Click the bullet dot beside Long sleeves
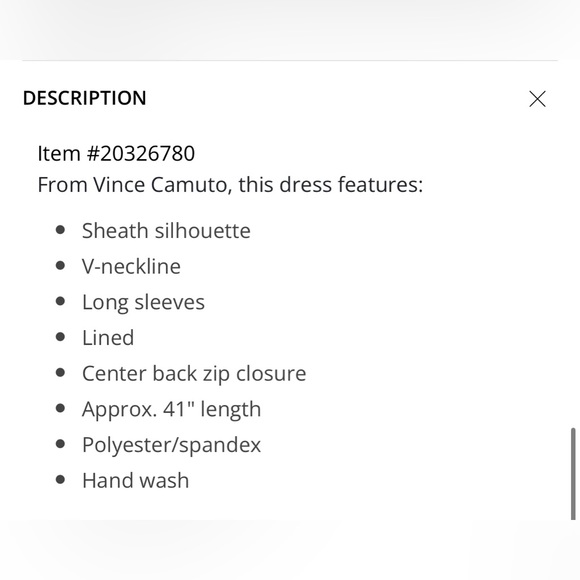This screenshot has width=580, height=580. (60, 301)
